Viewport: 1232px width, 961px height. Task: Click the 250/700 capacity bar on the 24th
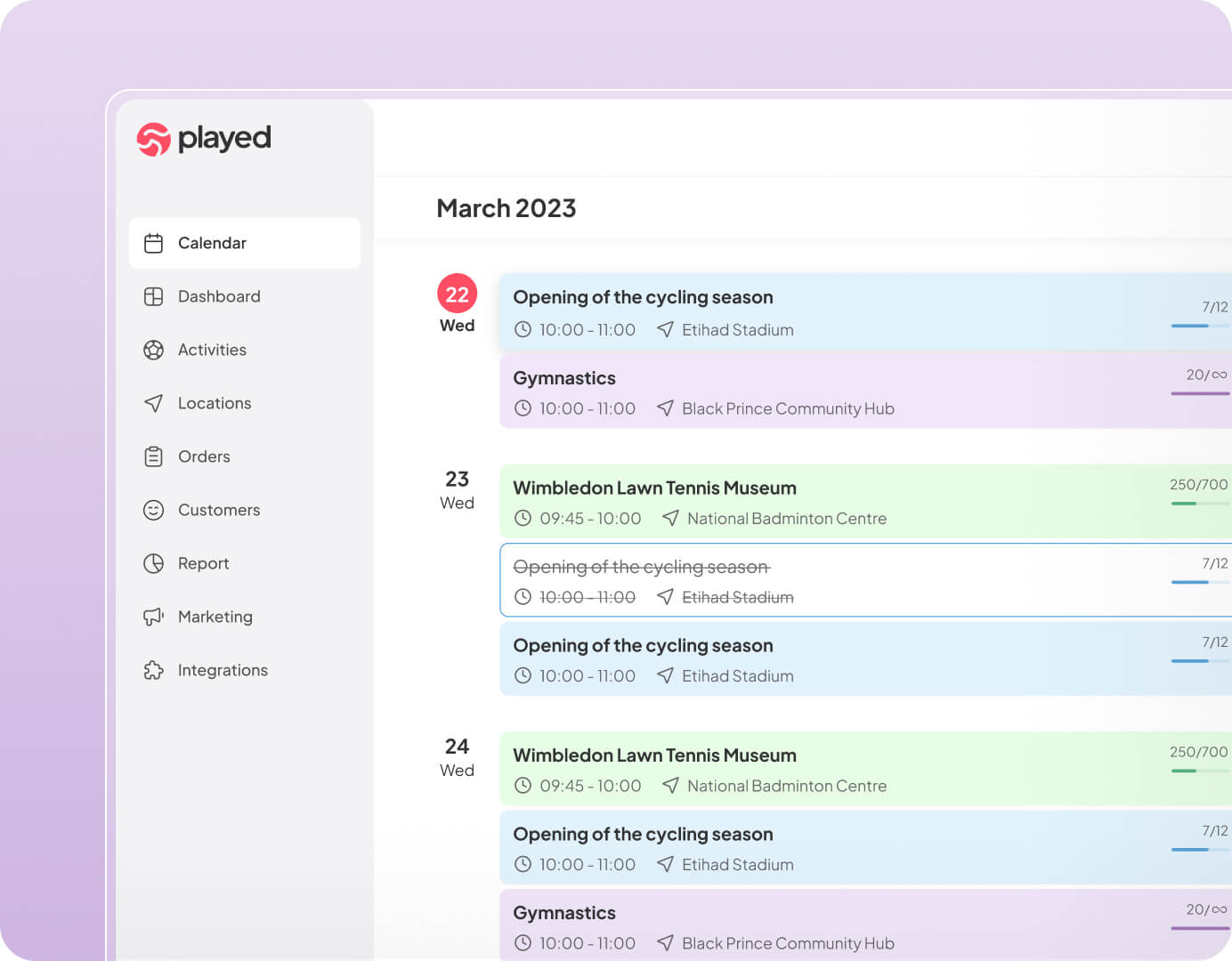tap(1198, 771)
